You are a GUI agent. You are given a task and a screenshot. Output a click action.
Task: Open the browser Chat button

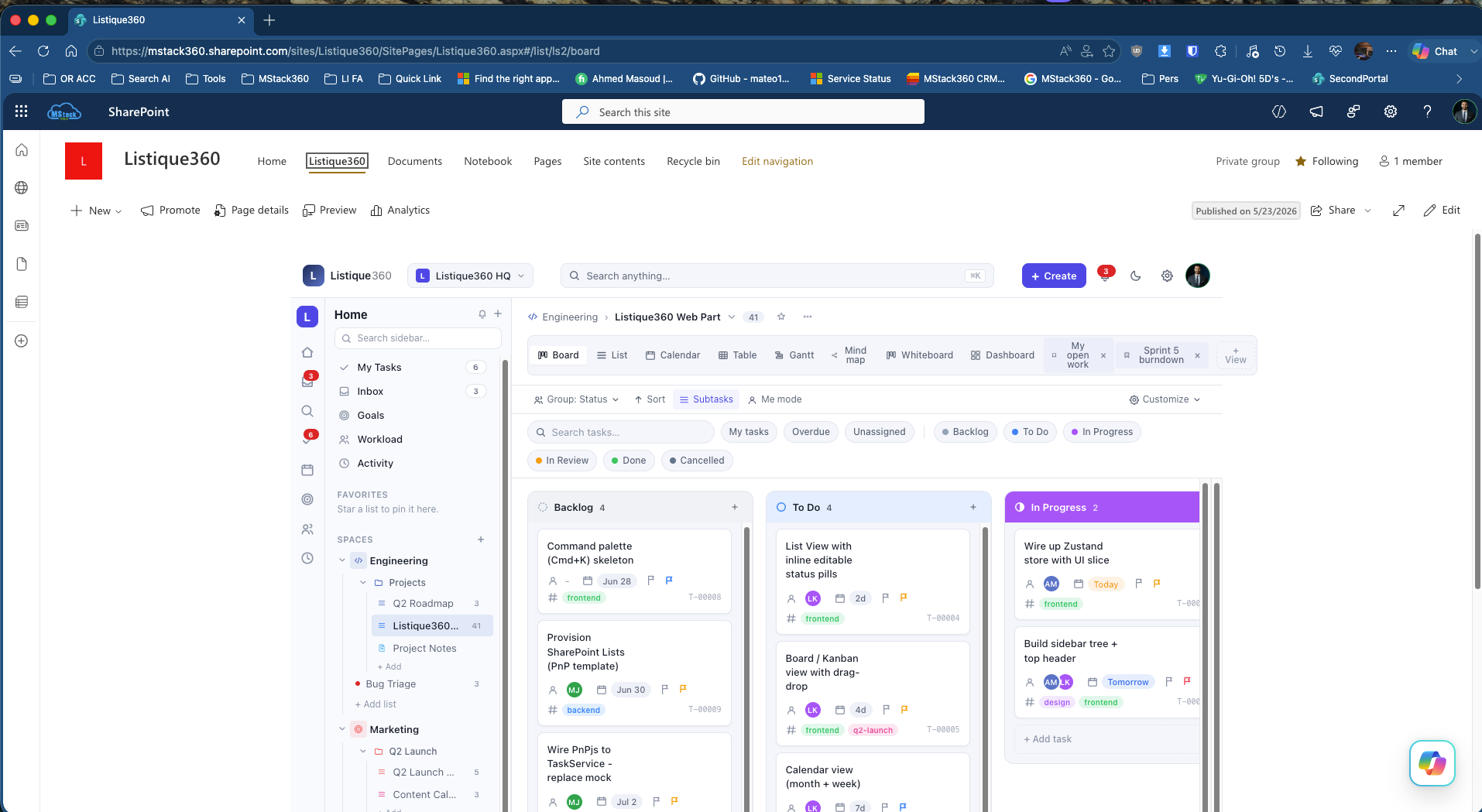[1436, 51]
